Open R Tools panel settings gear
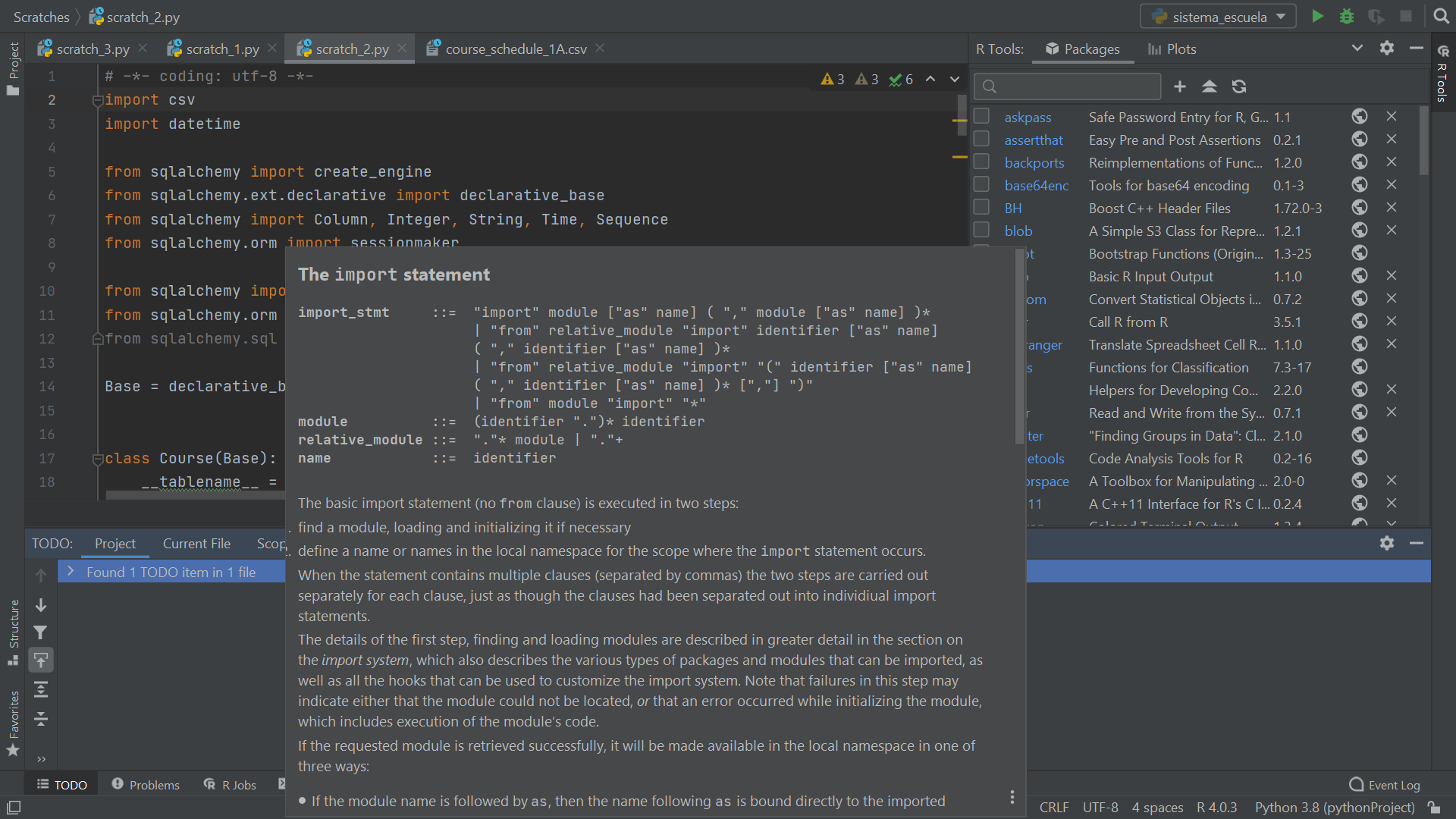This screenshot has width=1456, height=819. (1387, 48)
